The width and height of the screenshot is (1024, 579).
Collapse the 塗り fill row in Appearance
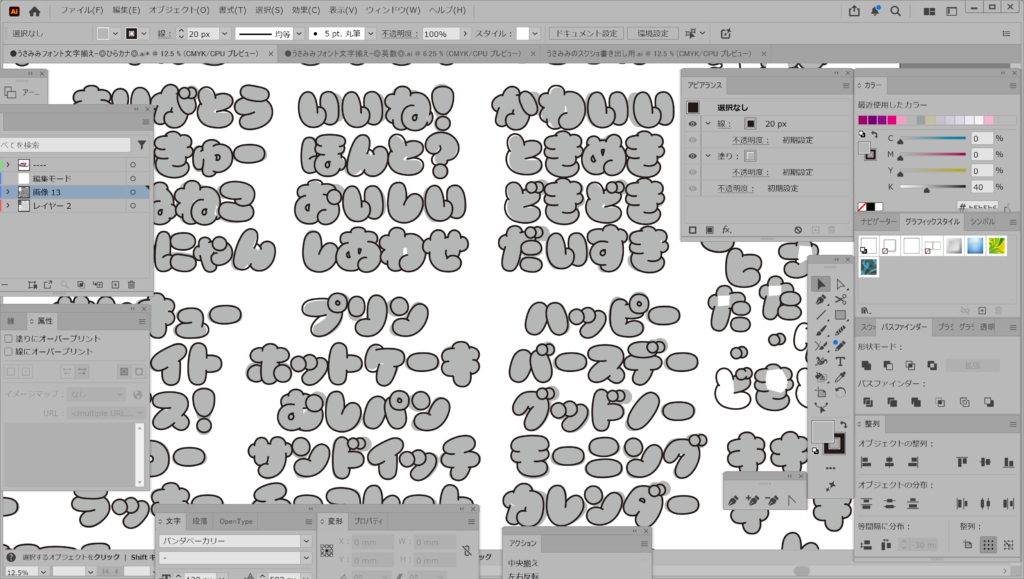(x=707, y=156)
